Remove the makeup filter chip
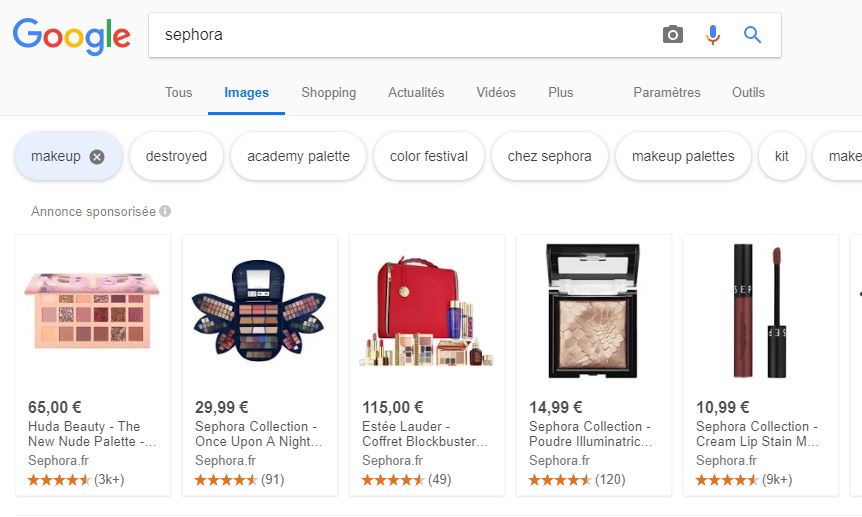 tap(97, 156)
